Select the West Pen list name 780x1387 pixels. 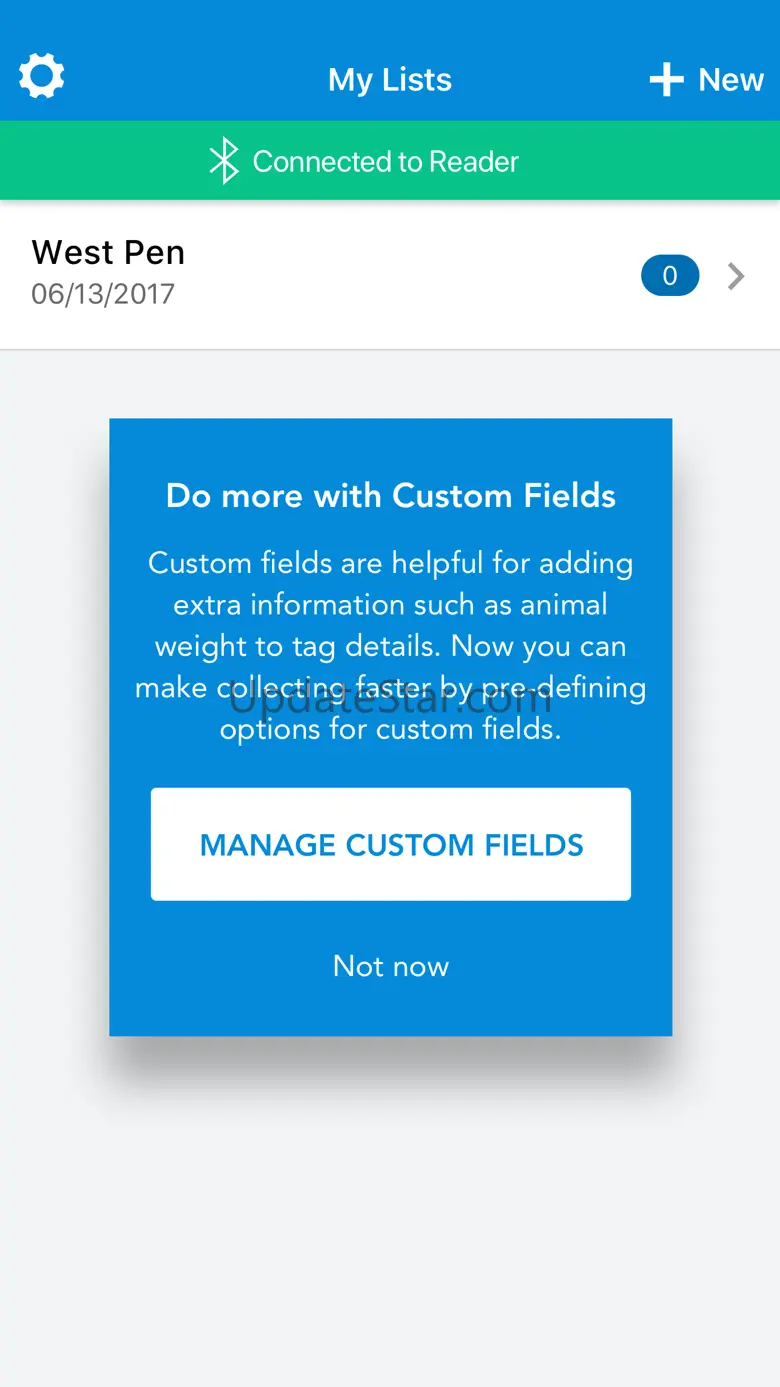108,252
